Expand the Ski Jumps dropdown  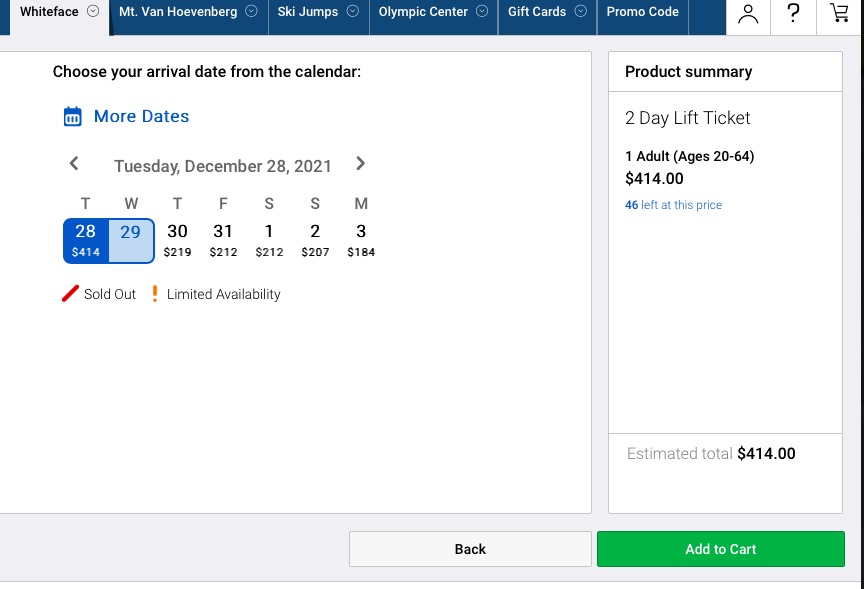coord(352,12)
